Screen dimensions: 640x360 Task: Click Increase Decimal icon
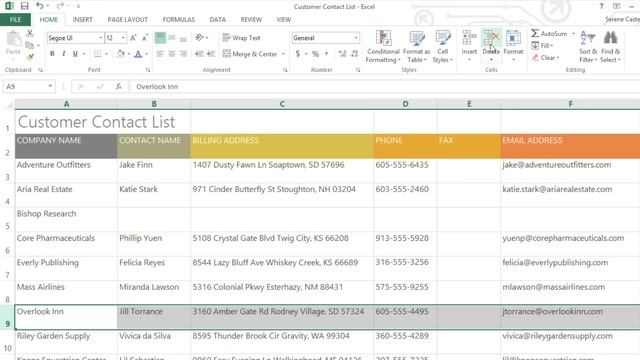[x=342, y=54]
